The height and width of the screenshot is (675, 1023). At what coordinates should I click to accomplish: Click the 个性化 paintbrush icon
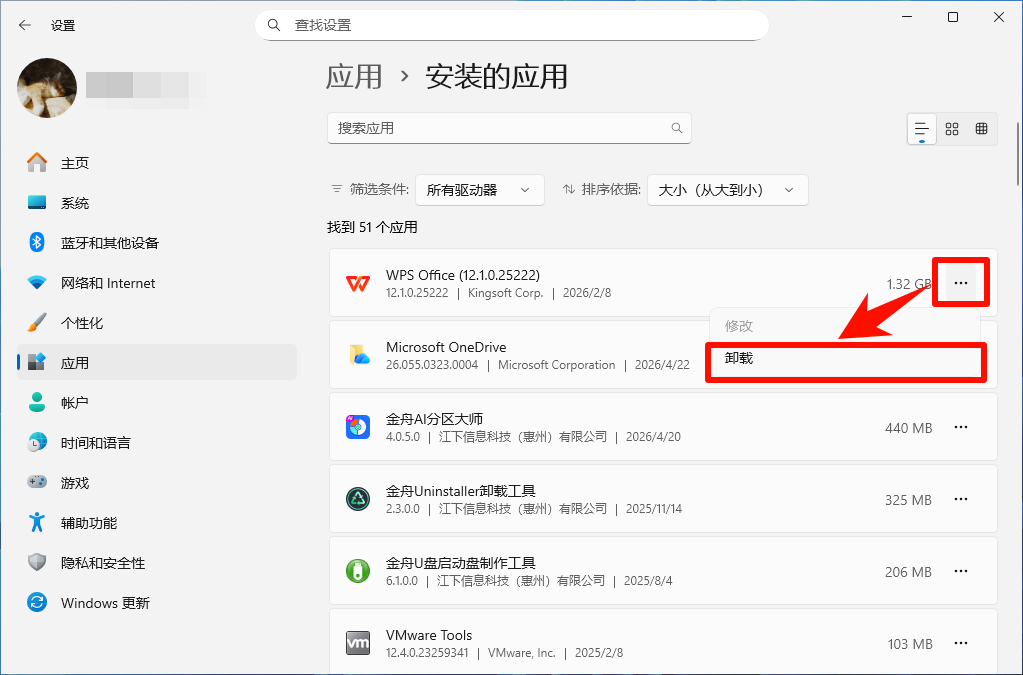[x=37, y=322]
